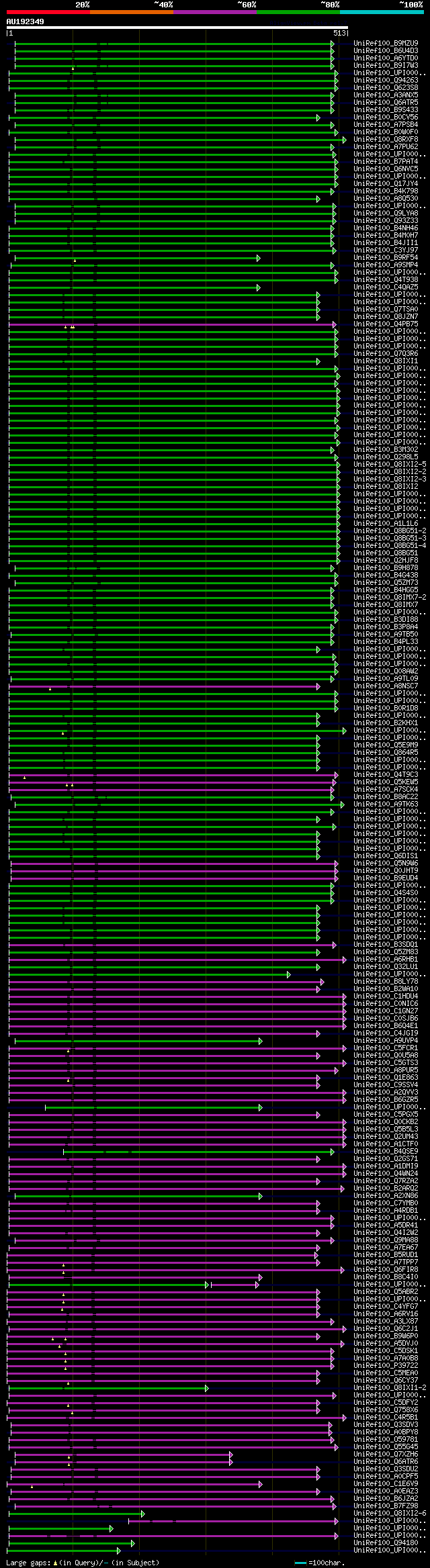Select the UniRef100_B4QSE9 label
Screen dimensions: 430x1568
(386, 1152)
